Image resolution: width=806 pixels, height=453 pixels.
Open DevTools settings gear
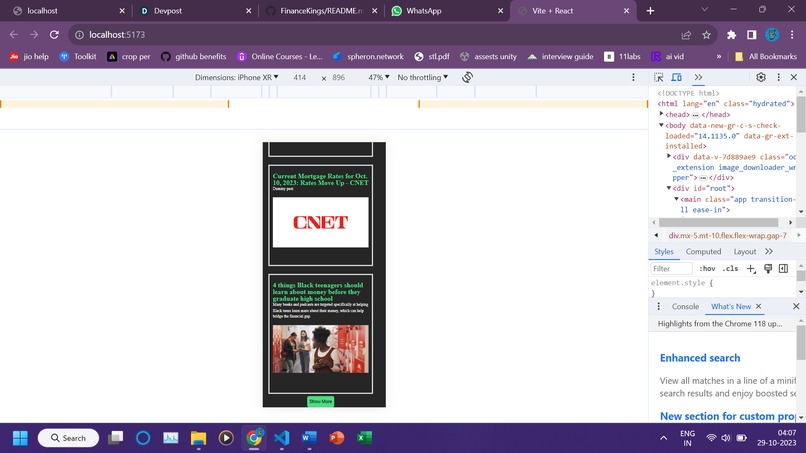tap(761, 77)
